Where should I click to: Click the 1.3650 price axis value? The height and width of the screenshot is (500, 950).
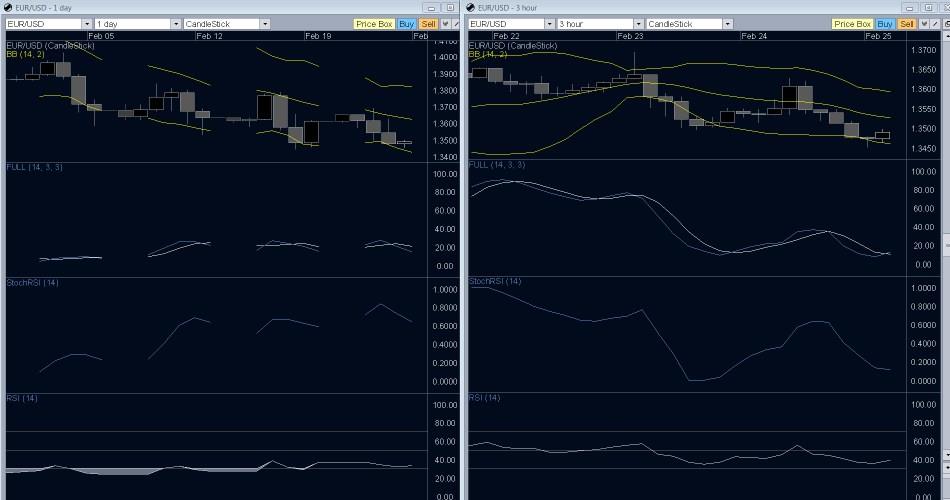point(924,70)
